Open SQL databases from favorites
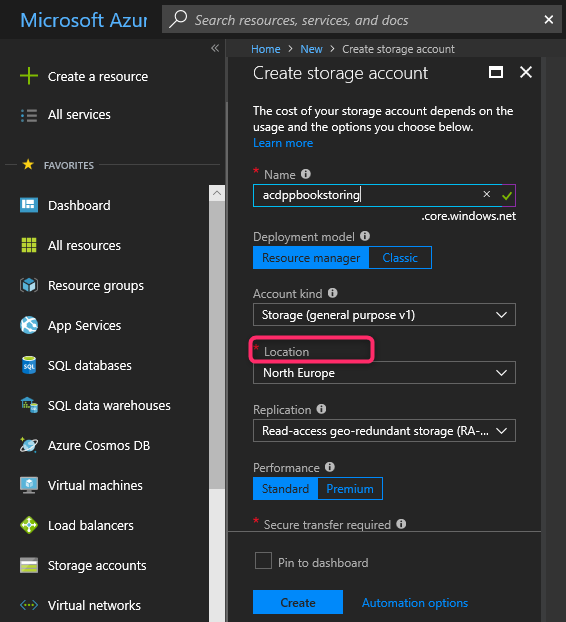The image size is (566, 622). (90, 365)
